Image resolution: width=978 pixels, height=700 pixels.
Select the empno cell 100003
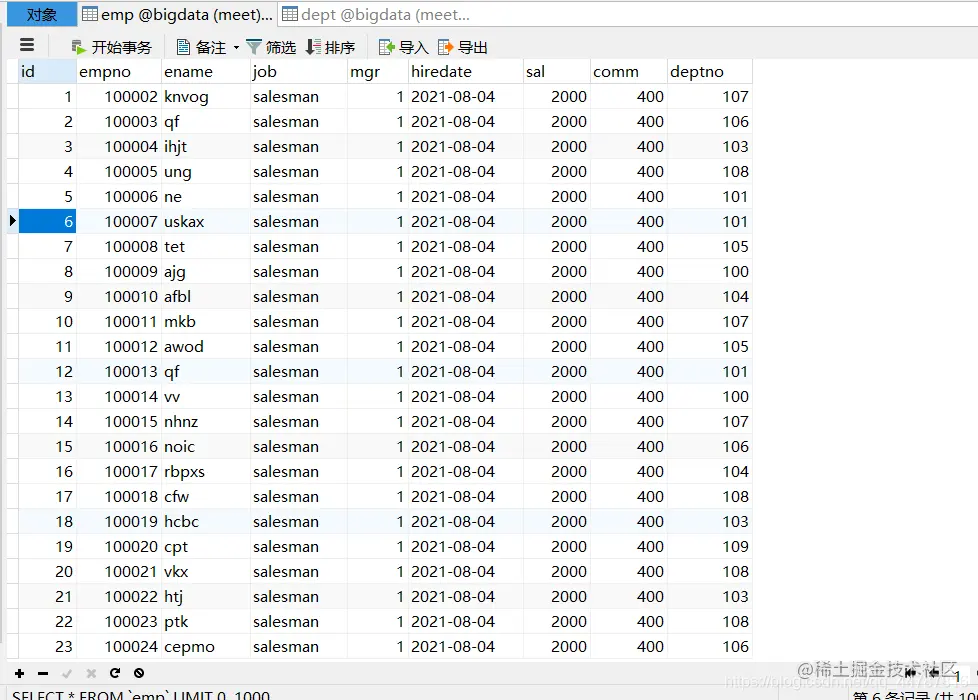tap(119, 122)
